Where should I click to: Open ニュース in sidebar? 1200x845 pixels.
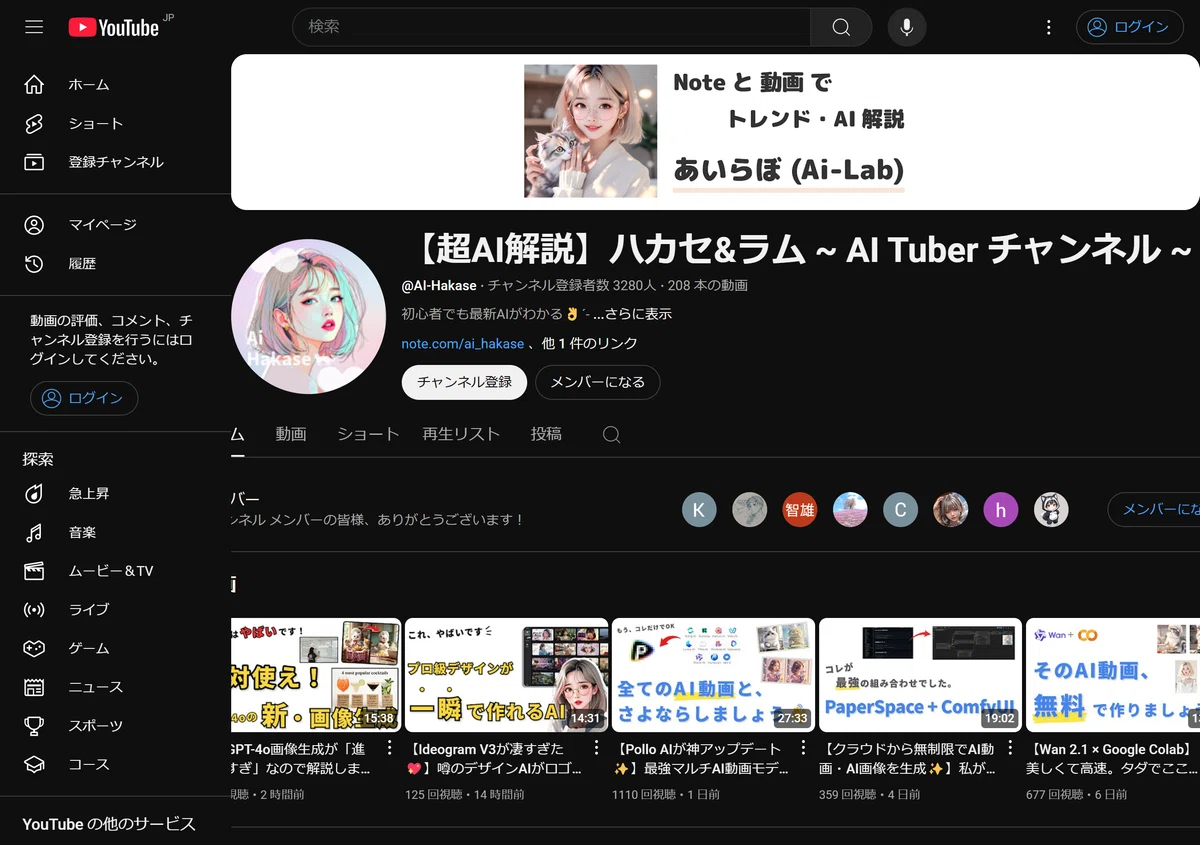coord(115,687)
